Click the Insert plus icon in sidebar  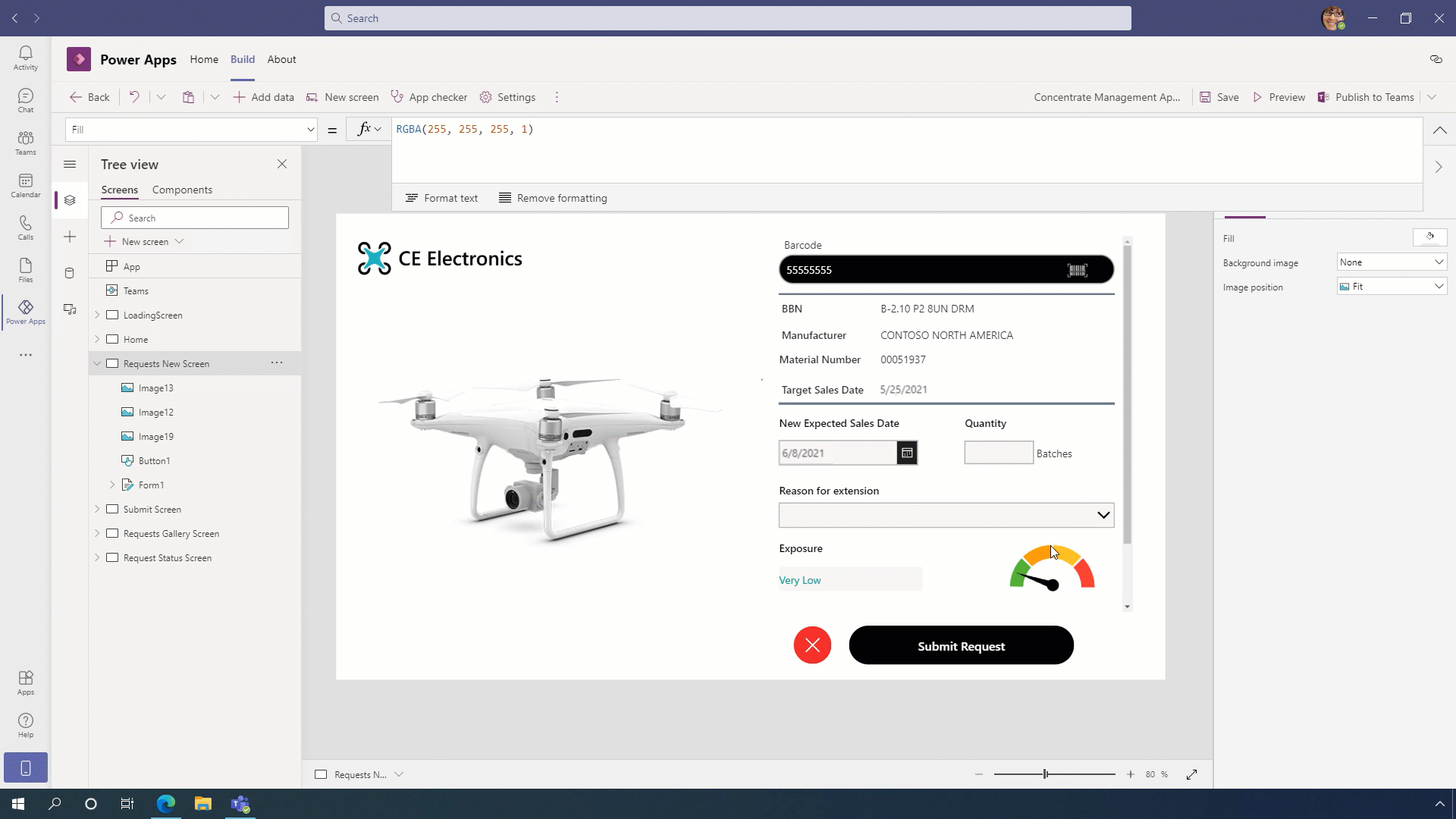[70, 237]
